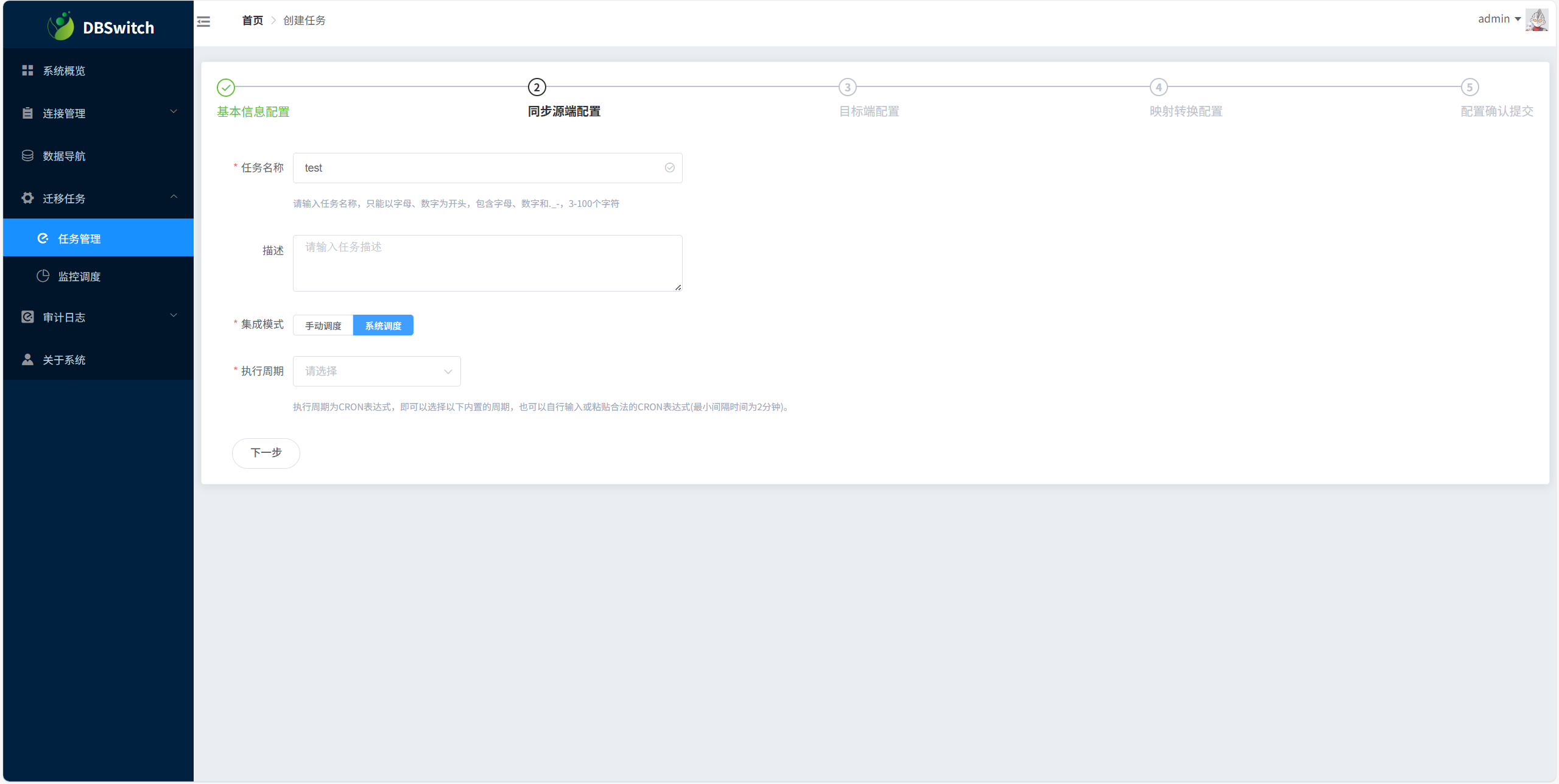Go to 首页 via breadcrumb

coord(252,21)
